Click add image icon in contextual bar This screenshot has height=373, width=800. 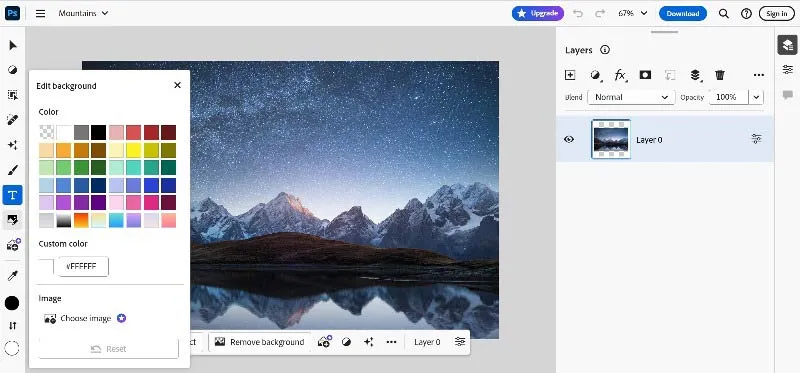pos(324,342)
